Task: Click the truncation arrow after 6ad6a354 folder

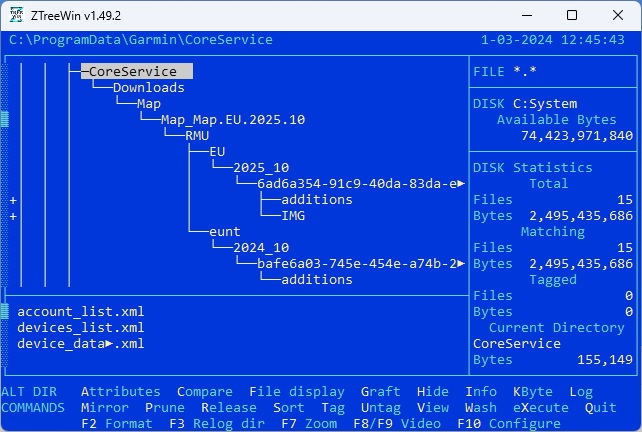Action: (461, 184)
